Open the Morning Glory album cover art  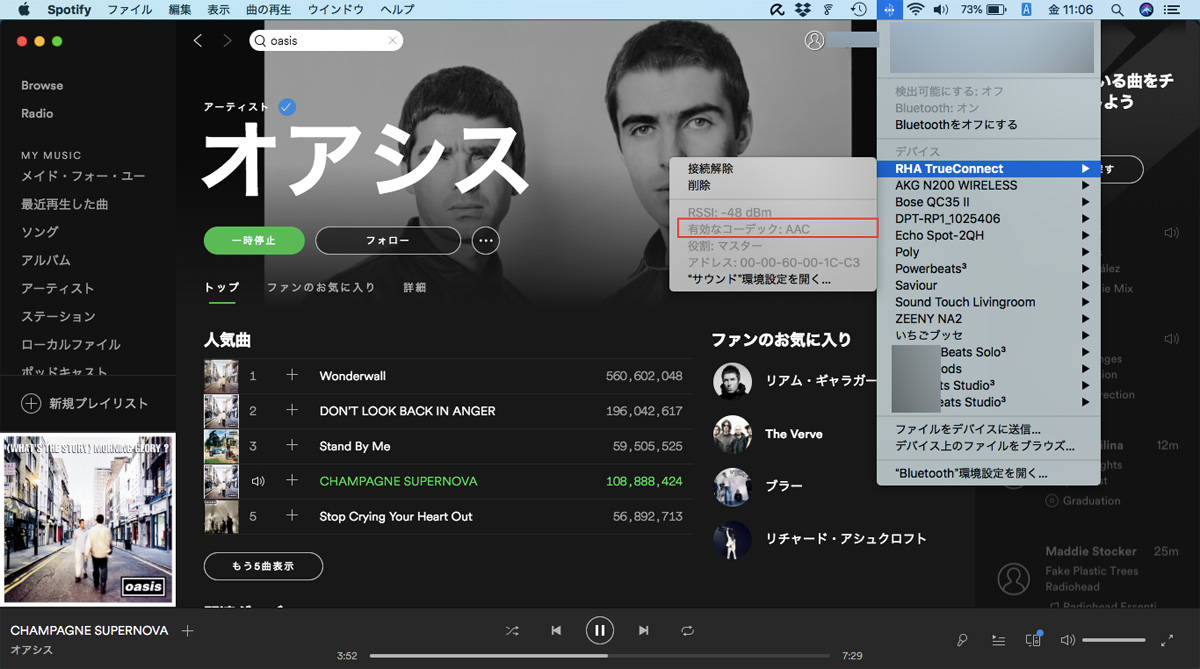coord(88,519)
